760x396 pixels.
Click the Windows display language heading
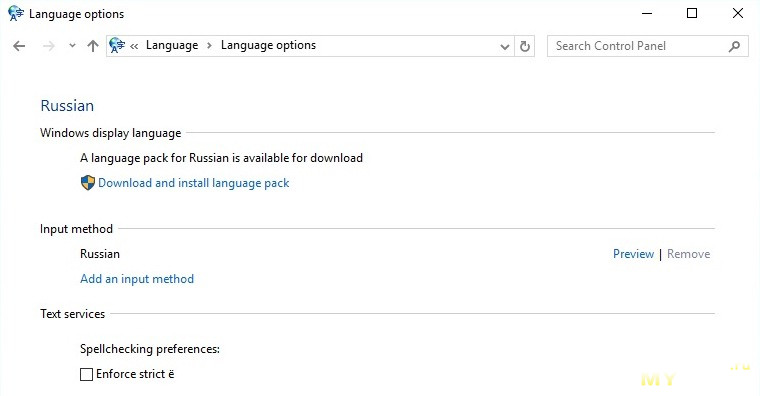111,133
